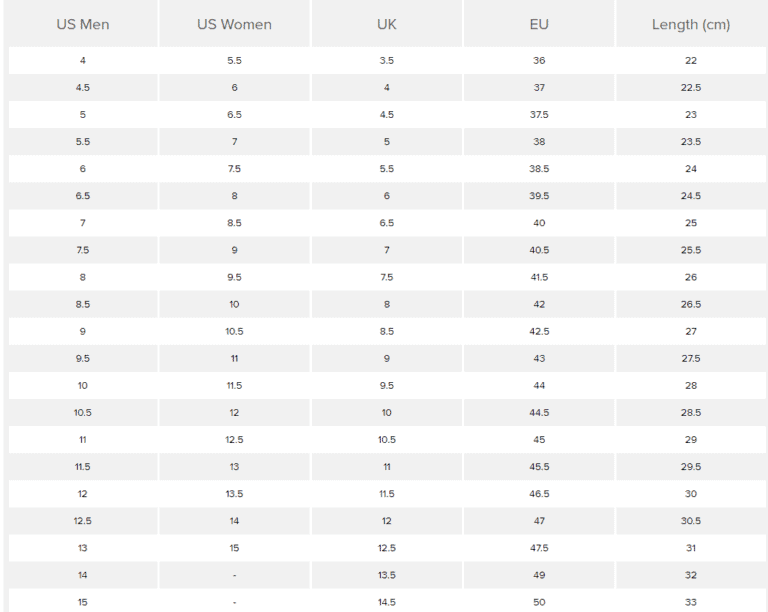Select EU size 36 cell

click(539, 61)
